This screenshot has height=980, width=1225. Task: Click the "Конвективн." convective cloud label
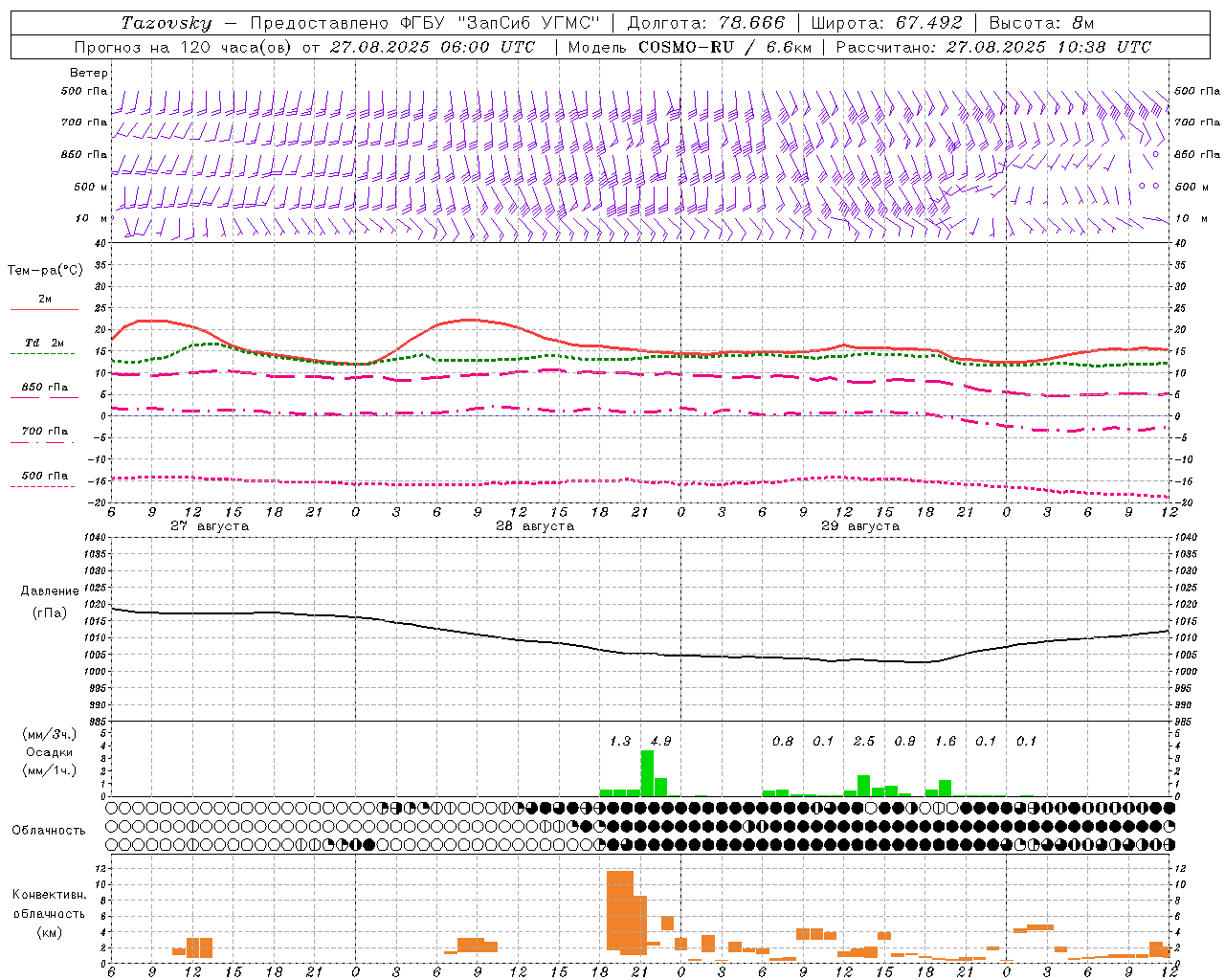coord(50,895)
